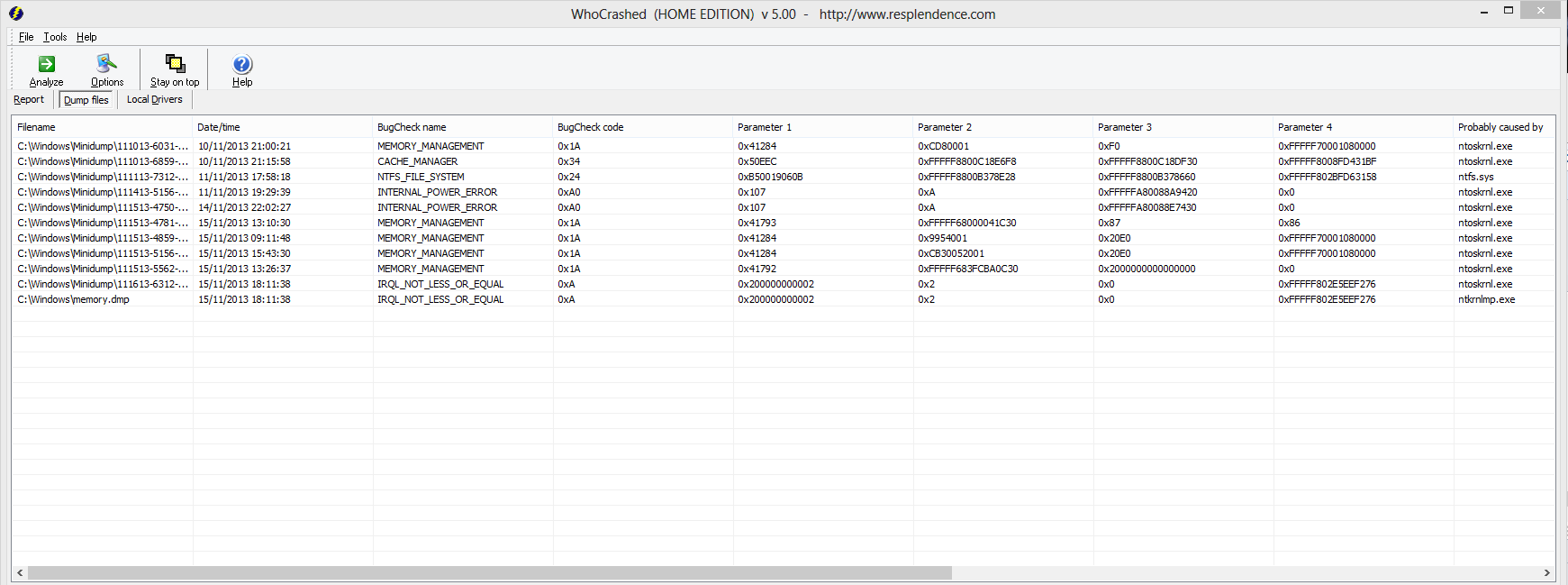Toggle the Stay on top icon
Viewport: 1568px width, 585px height.
click(175, 64)
